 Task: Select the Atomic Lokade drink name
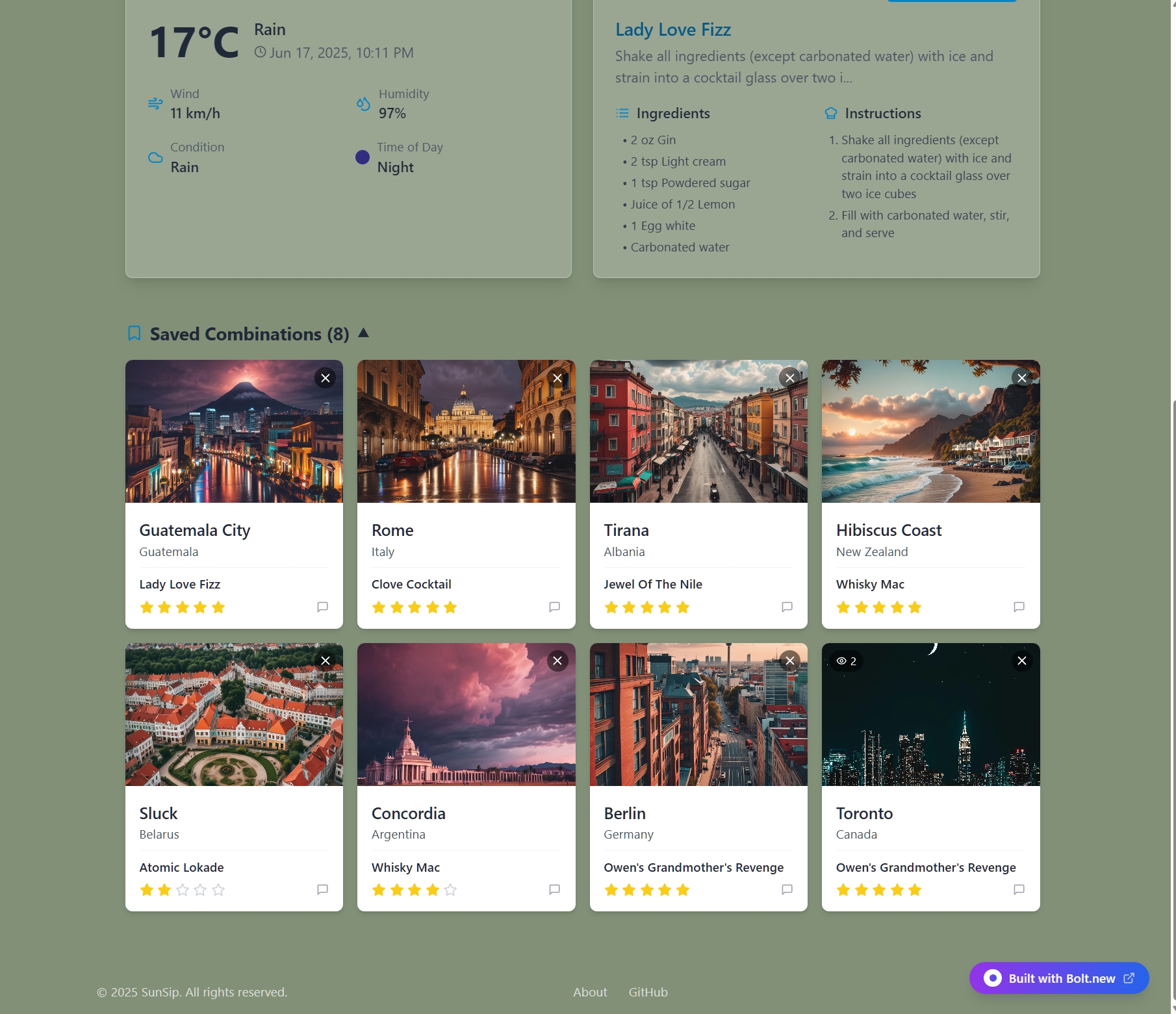[181, 867]
